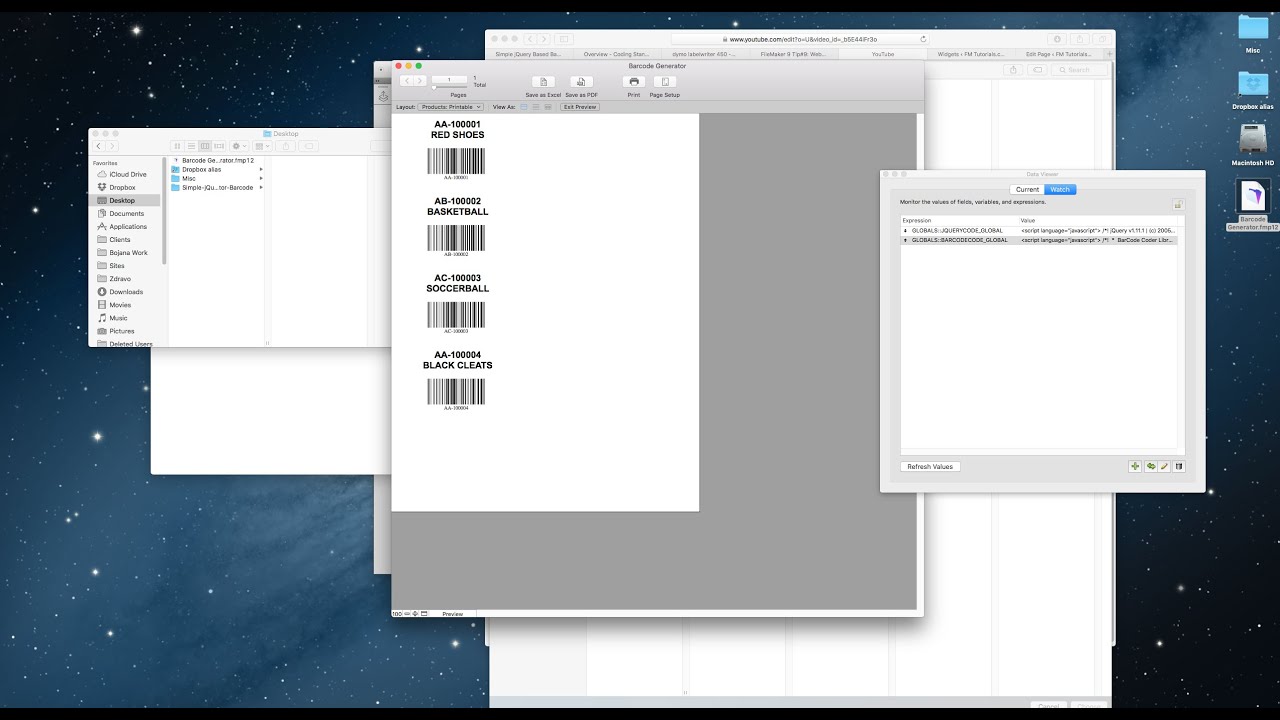Click the Finder sidebar scrollbar

click(164, 210)
